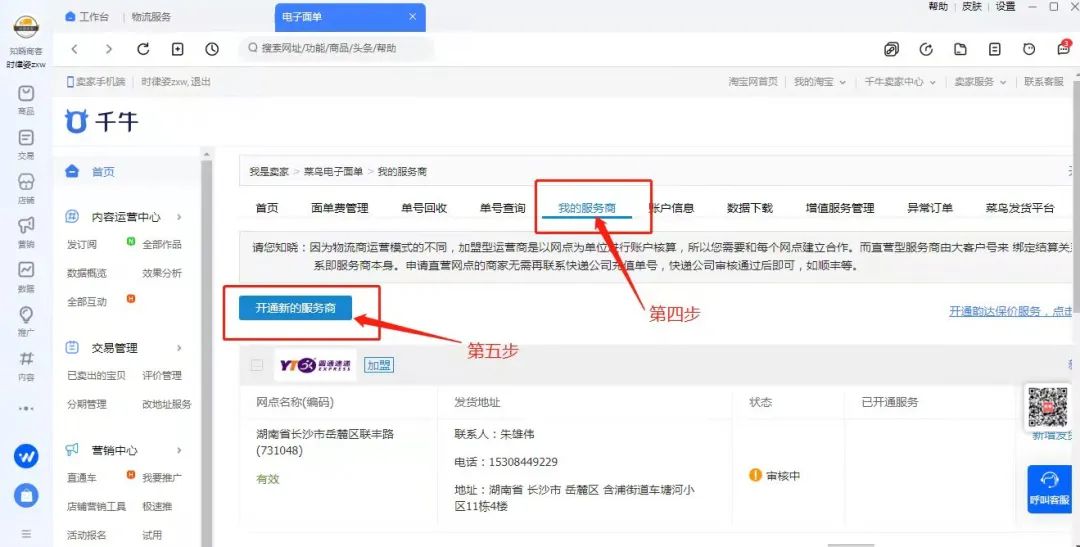This screenshot has height=547, width=1080.
Task: Switch to the 我的服务商 tab
Action: point(587,208)
